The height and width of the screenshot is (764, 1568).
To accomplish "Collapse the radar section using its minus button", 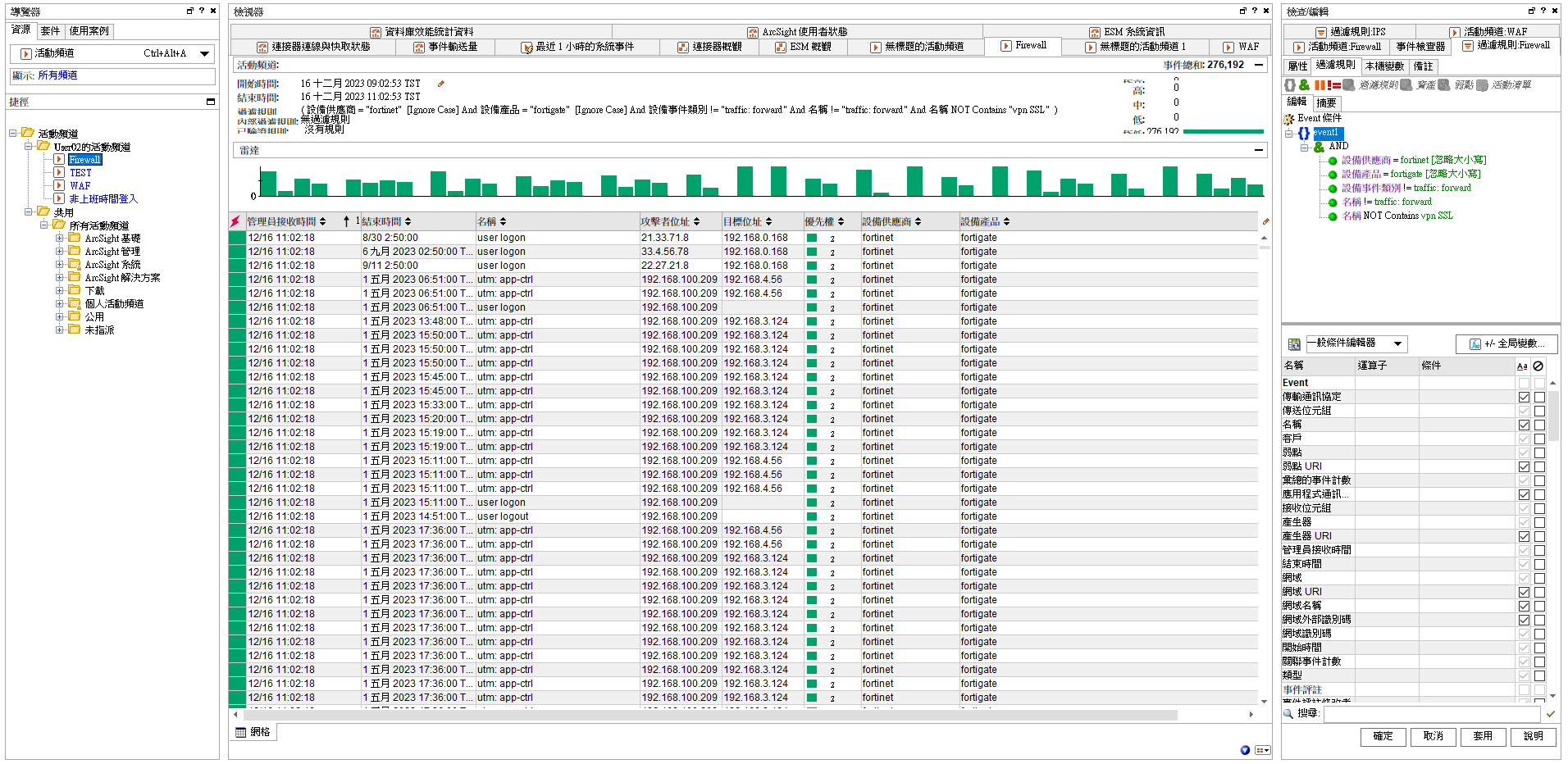I will pos(1259,150).
